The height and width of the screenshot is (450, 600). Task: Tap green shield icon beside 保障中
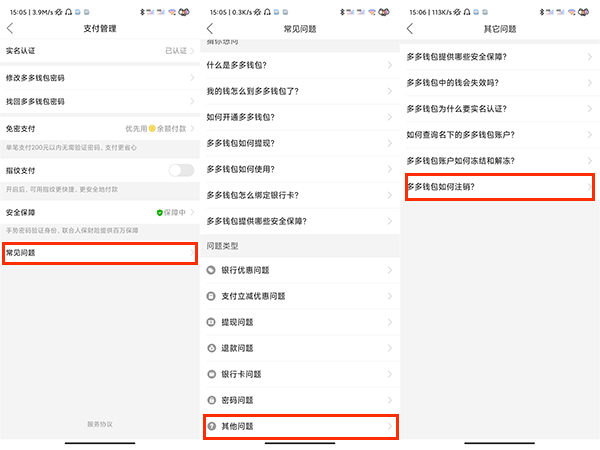(159, 213)
